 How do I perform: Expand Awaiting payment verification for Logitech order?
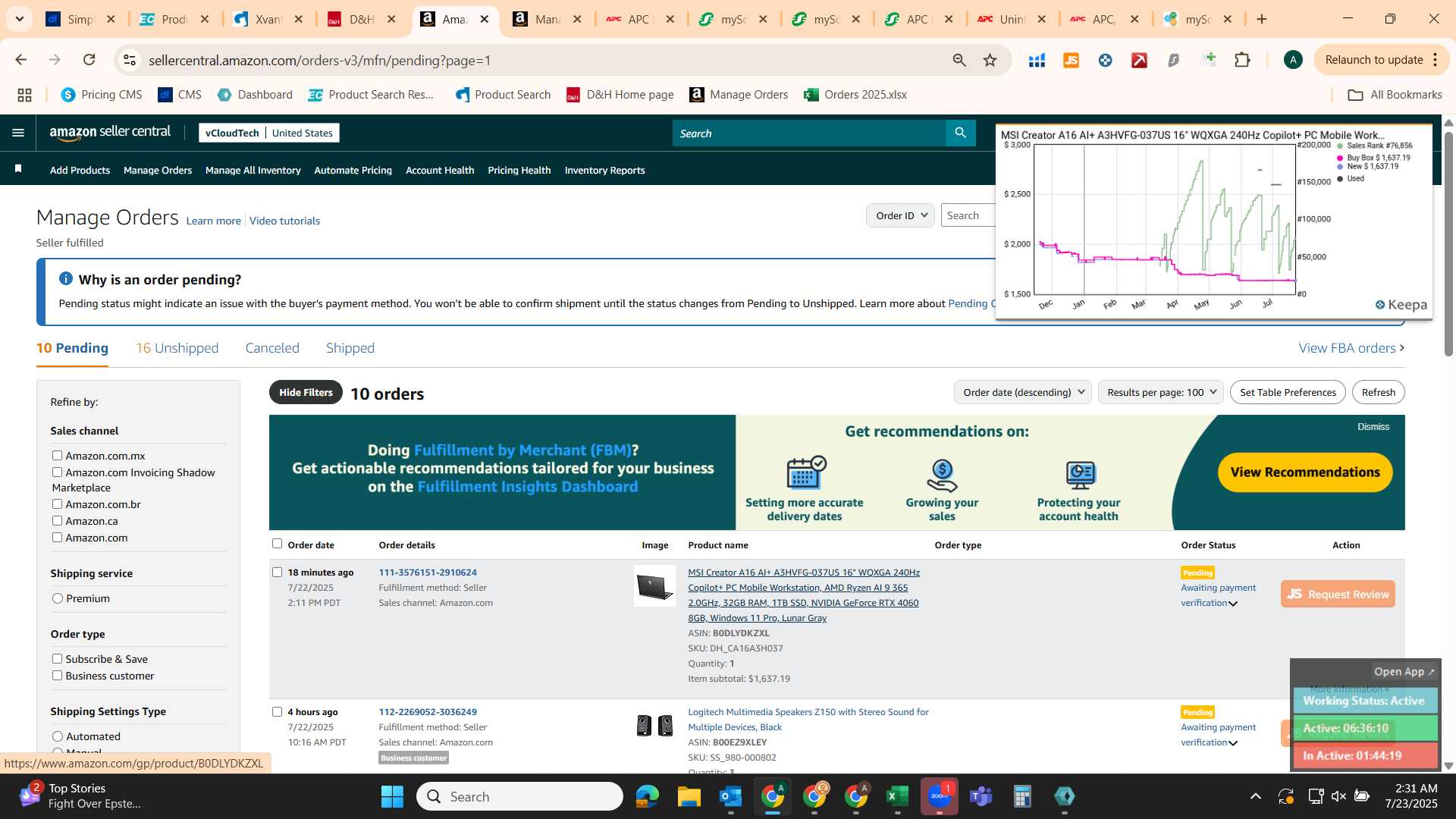tap(1233, 743)
